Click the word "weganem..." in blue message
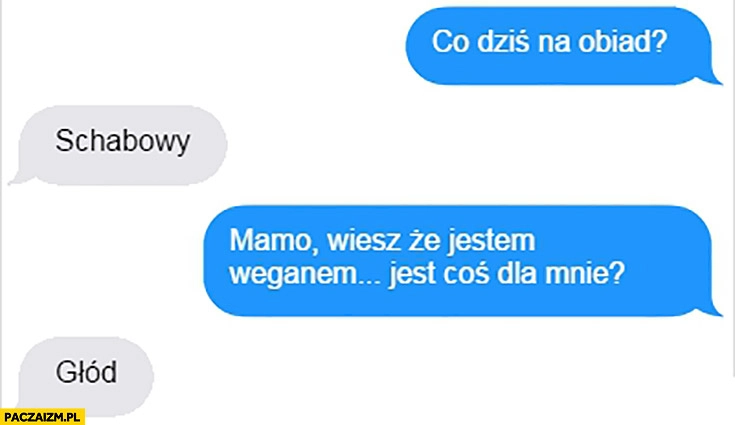 click(306, 274)
